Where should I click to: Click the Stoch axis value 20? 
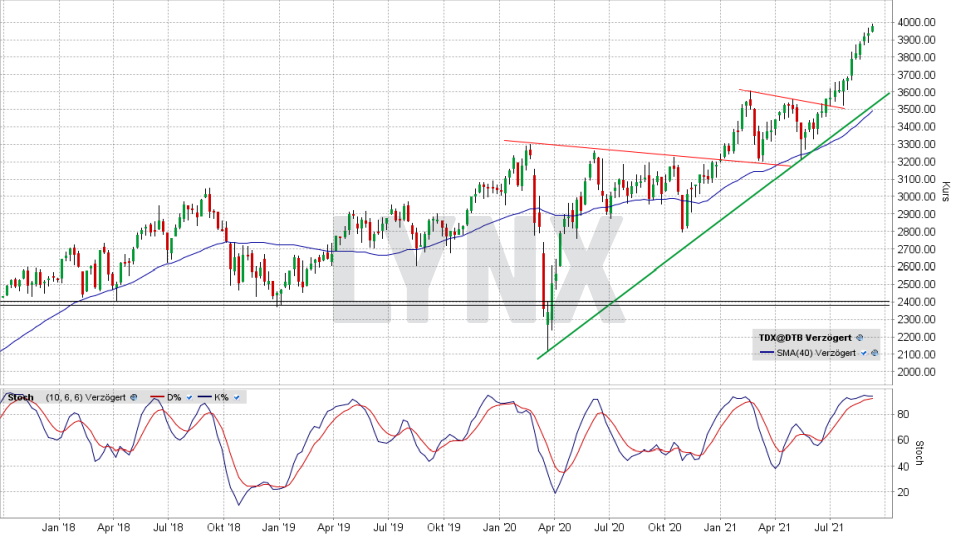pos(903,492)
